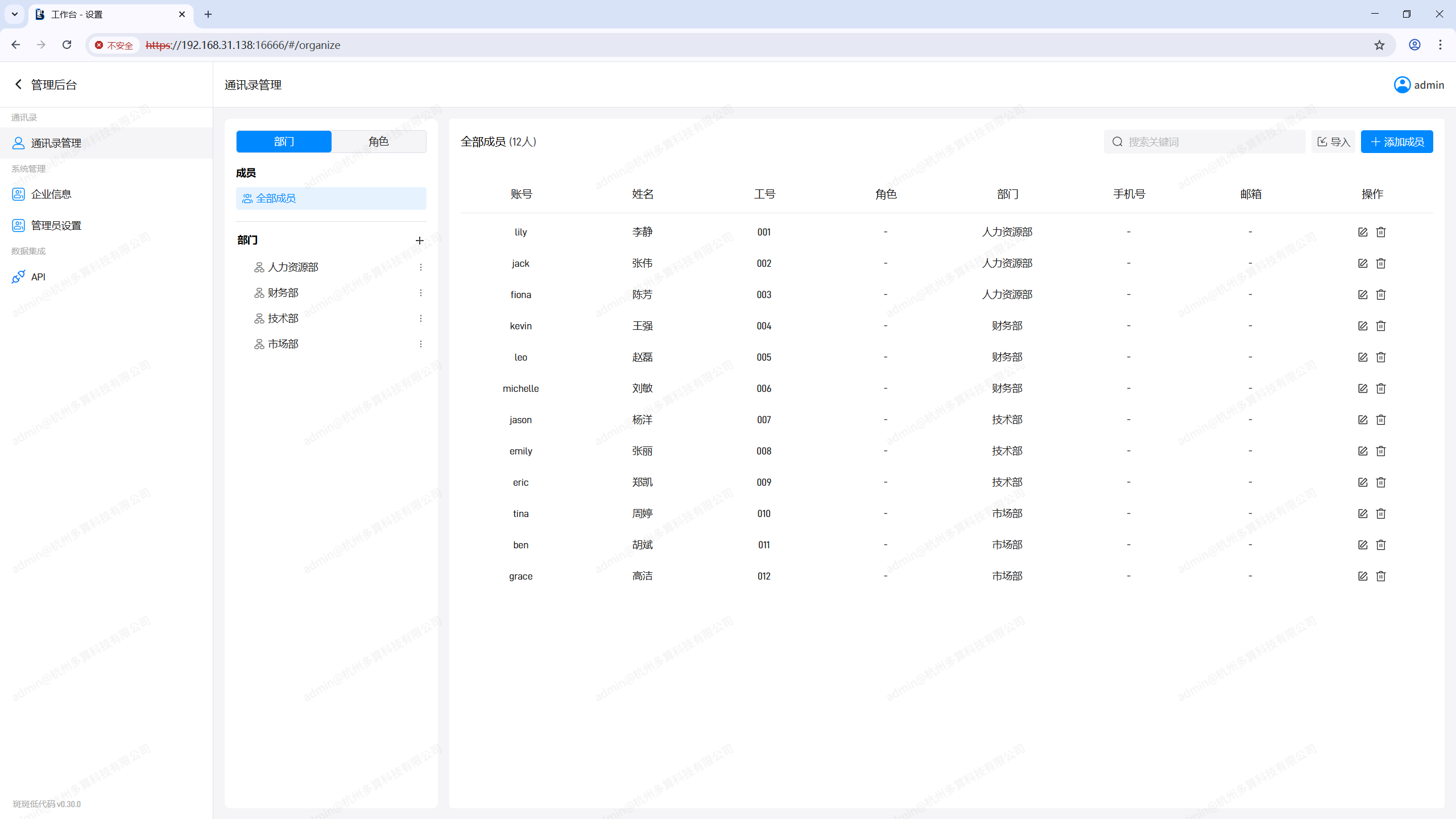Click the plus icon to add department
1456x819 pixels.
(x=420, y=241)
